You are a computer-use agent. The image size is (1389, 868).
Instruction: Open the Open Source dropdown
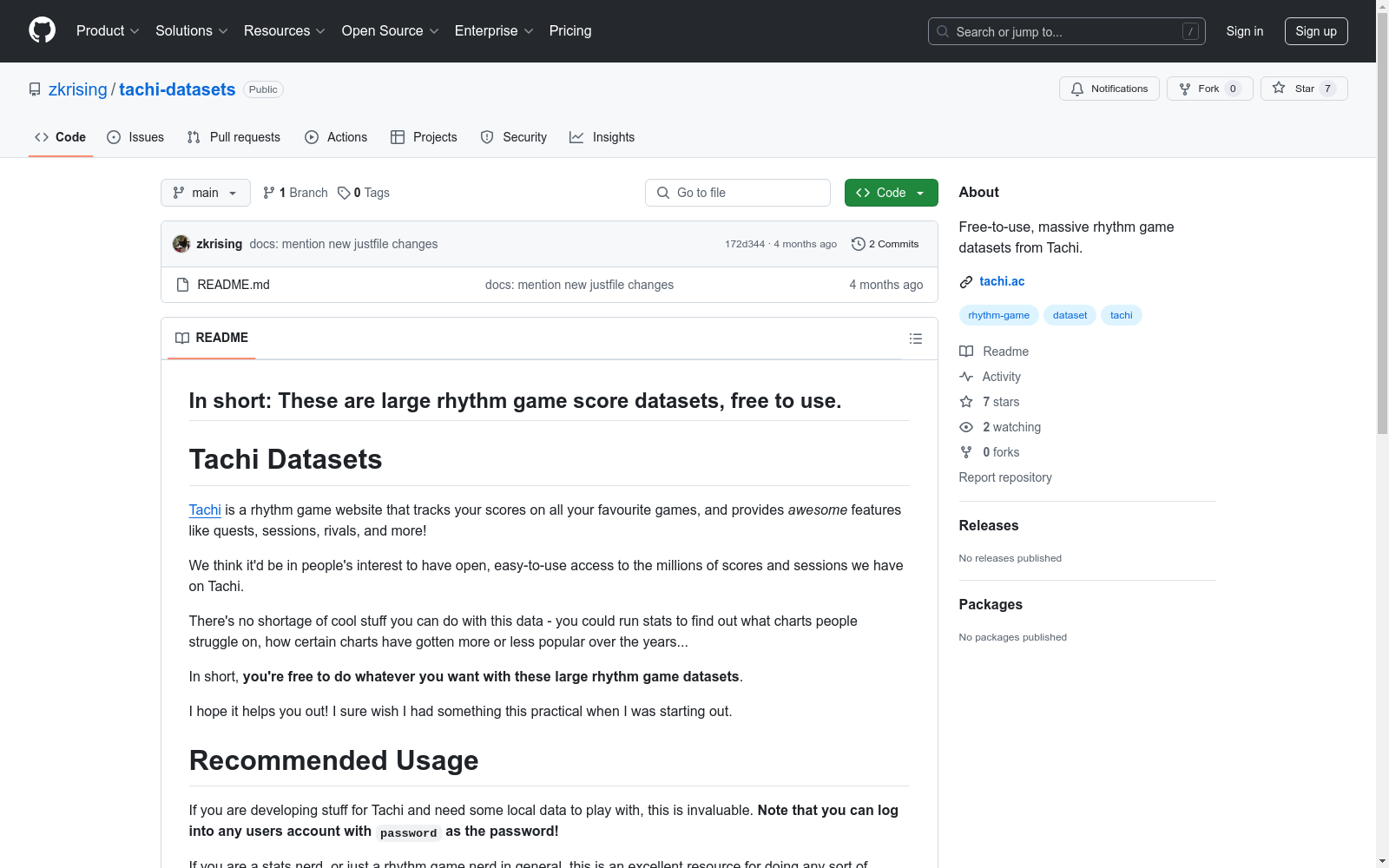pyautogui.click(x=391, y=30)
